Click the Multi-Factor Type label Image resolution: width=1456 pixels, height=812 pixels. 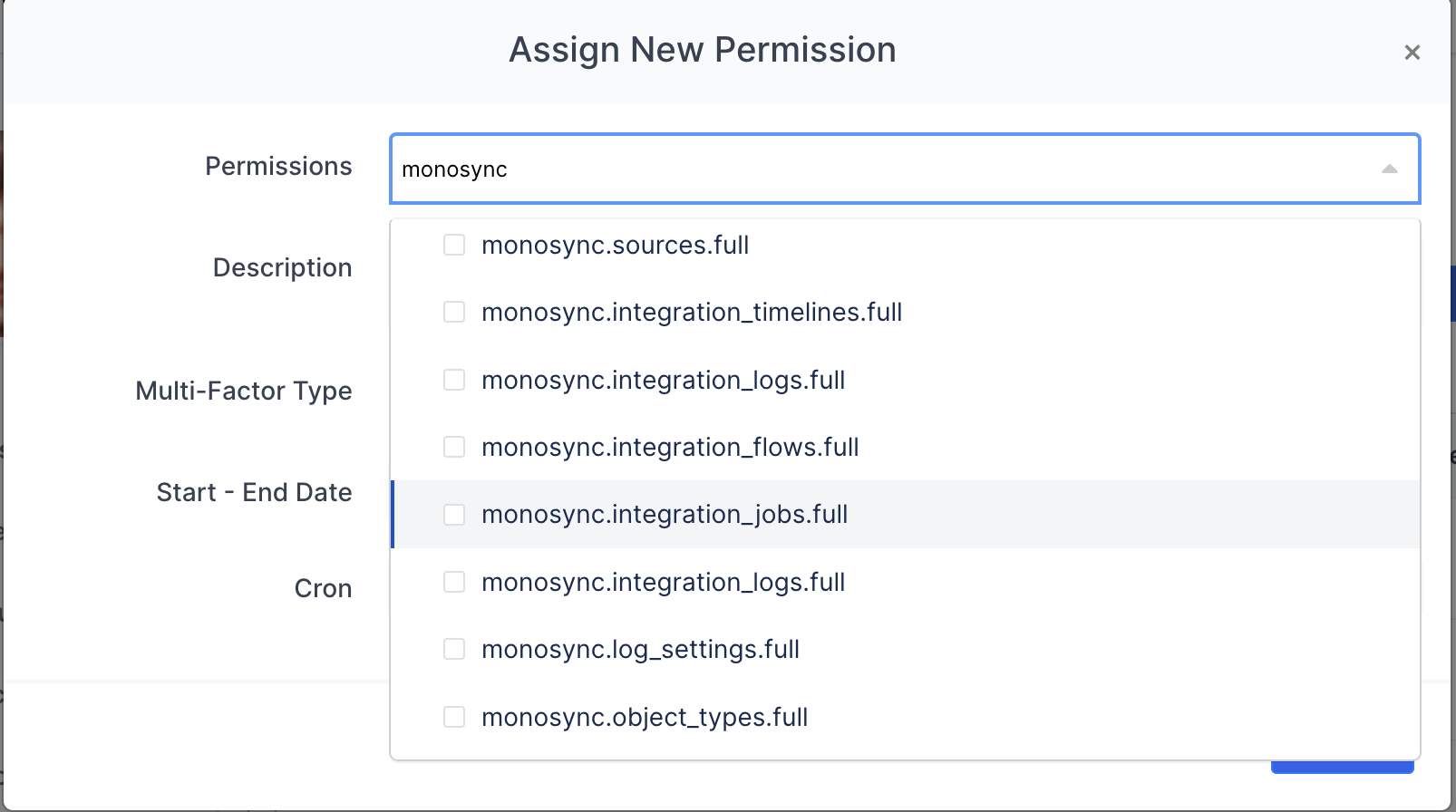(244, 391)
